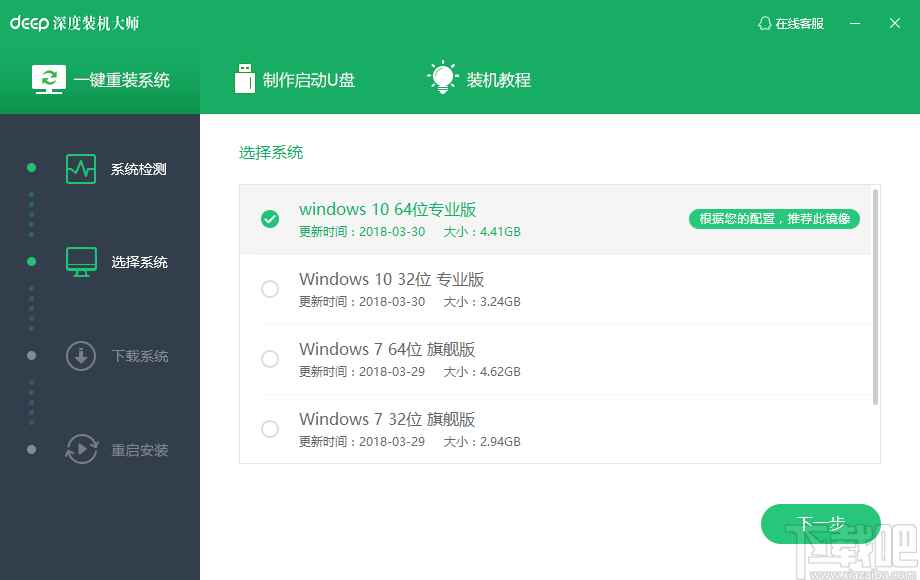Click the deep logo in the title bar
Viewport: 920px width, 580px height.
click(x=32, y=22)
